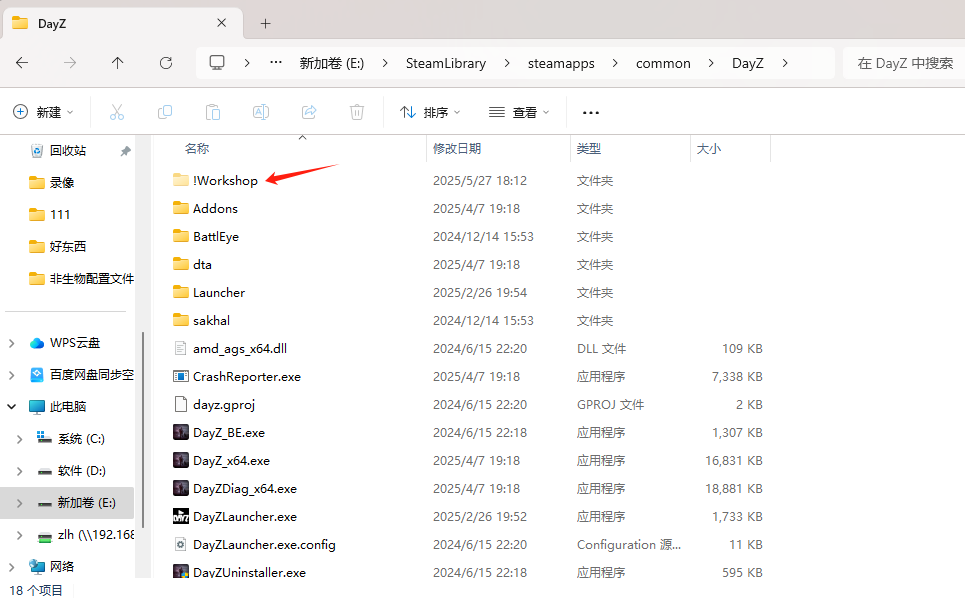This screenshot has width=965, height=600.
Task: Click the This PC monitor icon in address bar
Action: click(217, 63)
